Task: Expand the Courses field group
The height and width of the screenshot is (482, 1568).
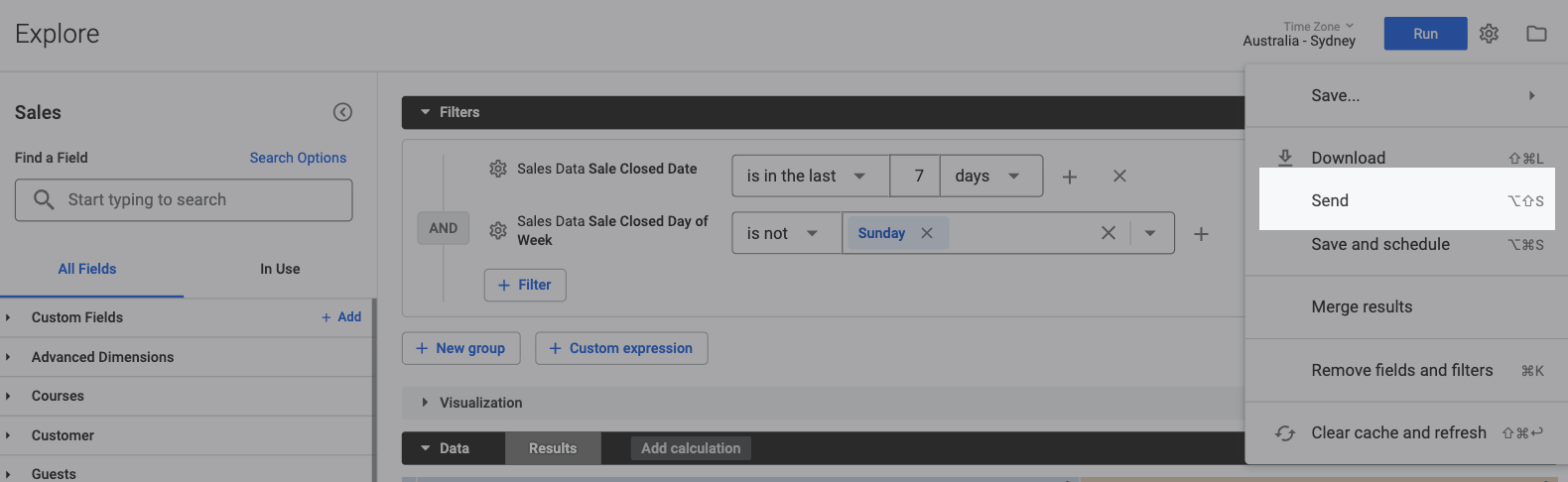Action: pyautogui.click(x=8, y=396)
